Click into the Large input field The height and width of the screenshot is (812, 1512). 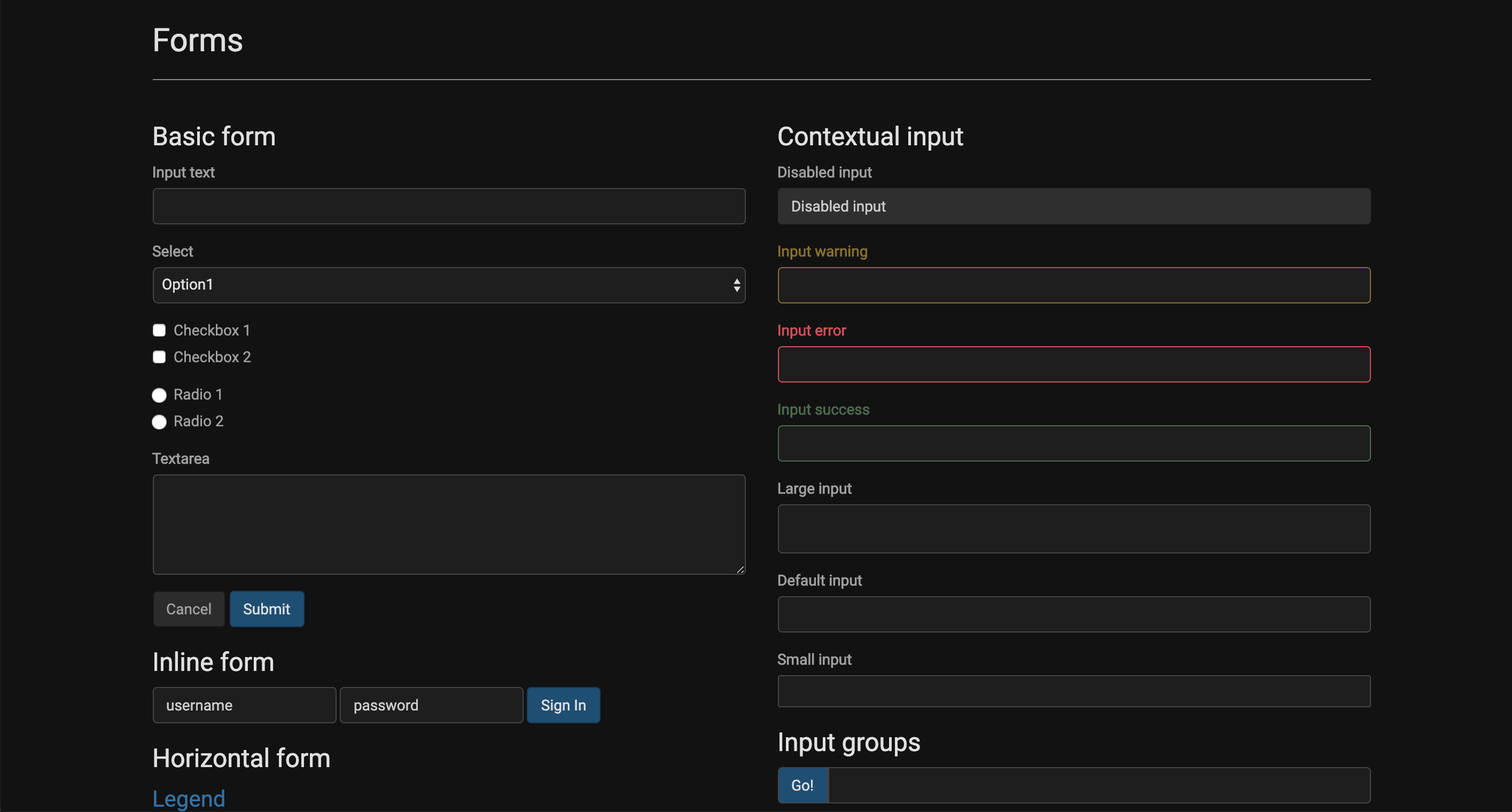coord(1073,529)
